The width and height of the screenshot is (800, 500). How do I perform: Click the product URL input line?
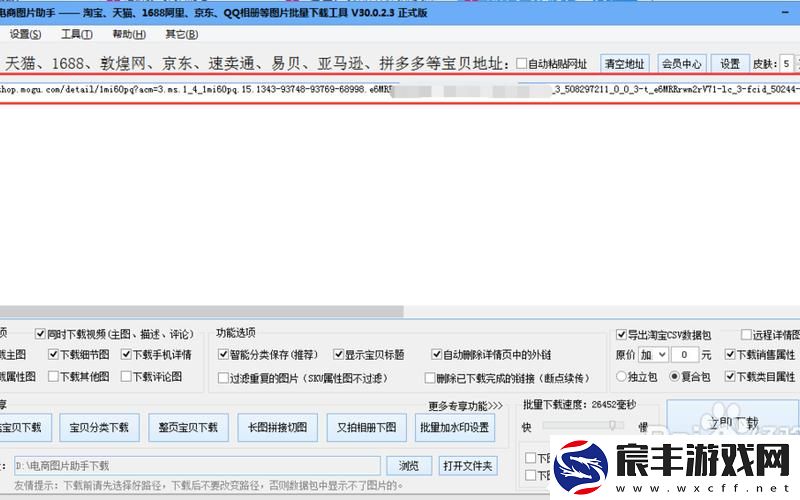pos(400,89)
